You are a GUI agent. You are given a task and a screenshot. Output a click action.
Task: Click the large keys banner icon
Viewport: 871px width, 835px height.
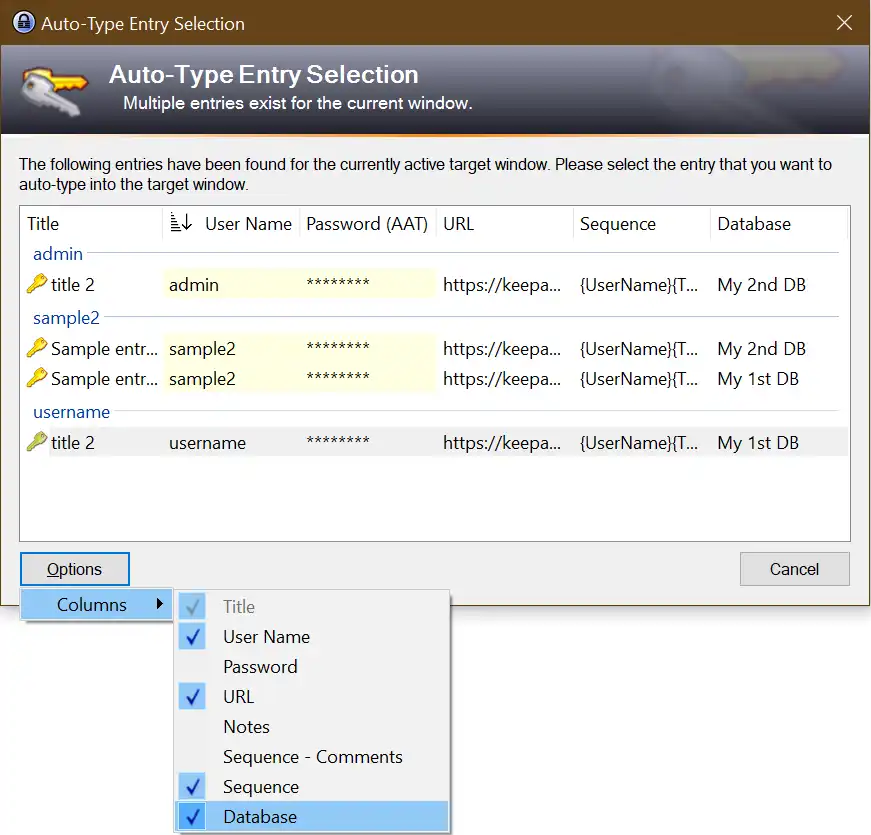click(54, 91)
